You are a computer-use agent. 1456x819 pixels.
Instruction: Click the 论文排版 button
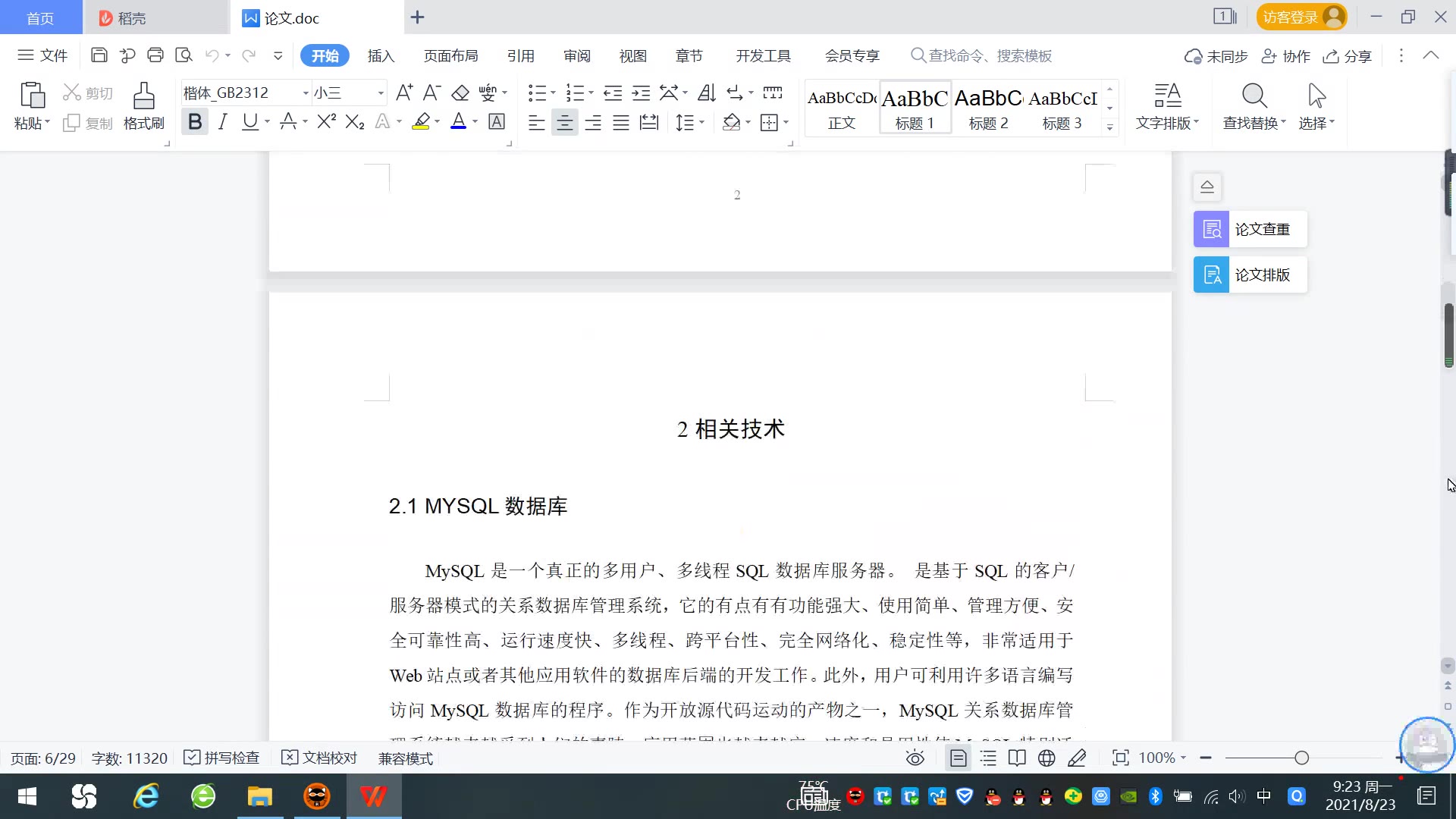[x=1250, y=275]
